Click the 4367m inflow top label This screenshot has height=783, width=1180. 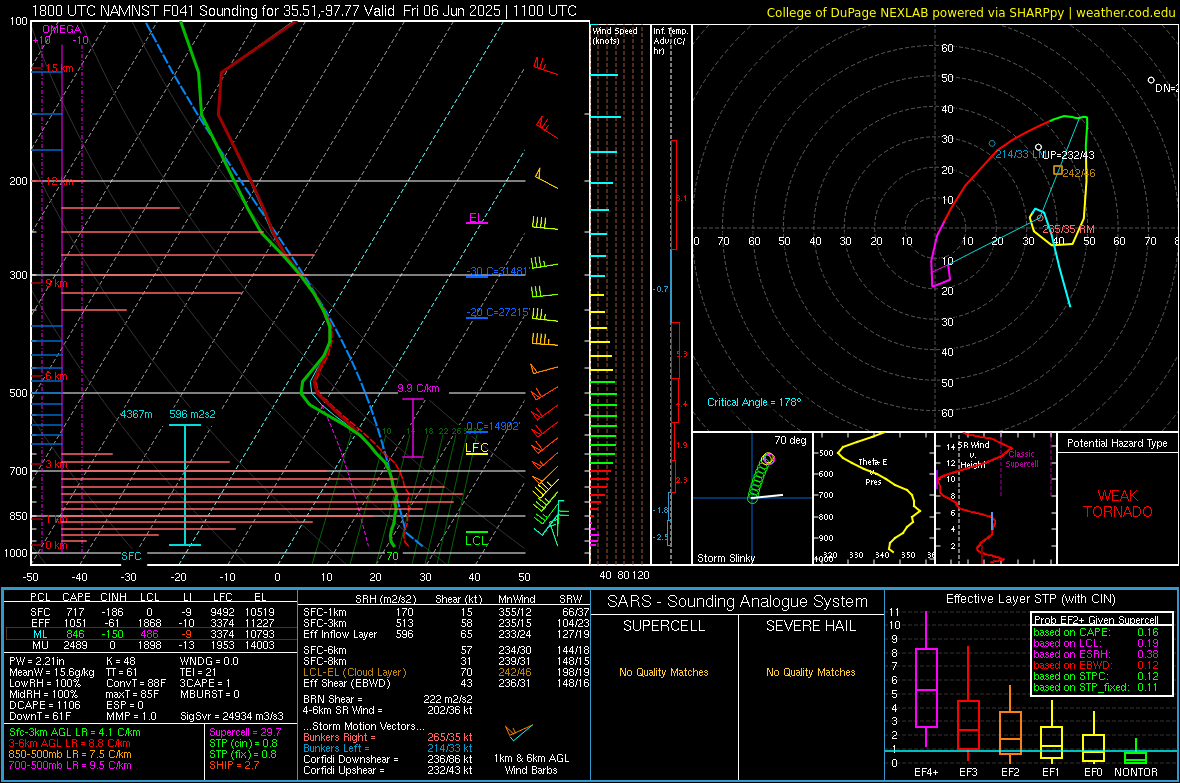click(x=136, y=414)
